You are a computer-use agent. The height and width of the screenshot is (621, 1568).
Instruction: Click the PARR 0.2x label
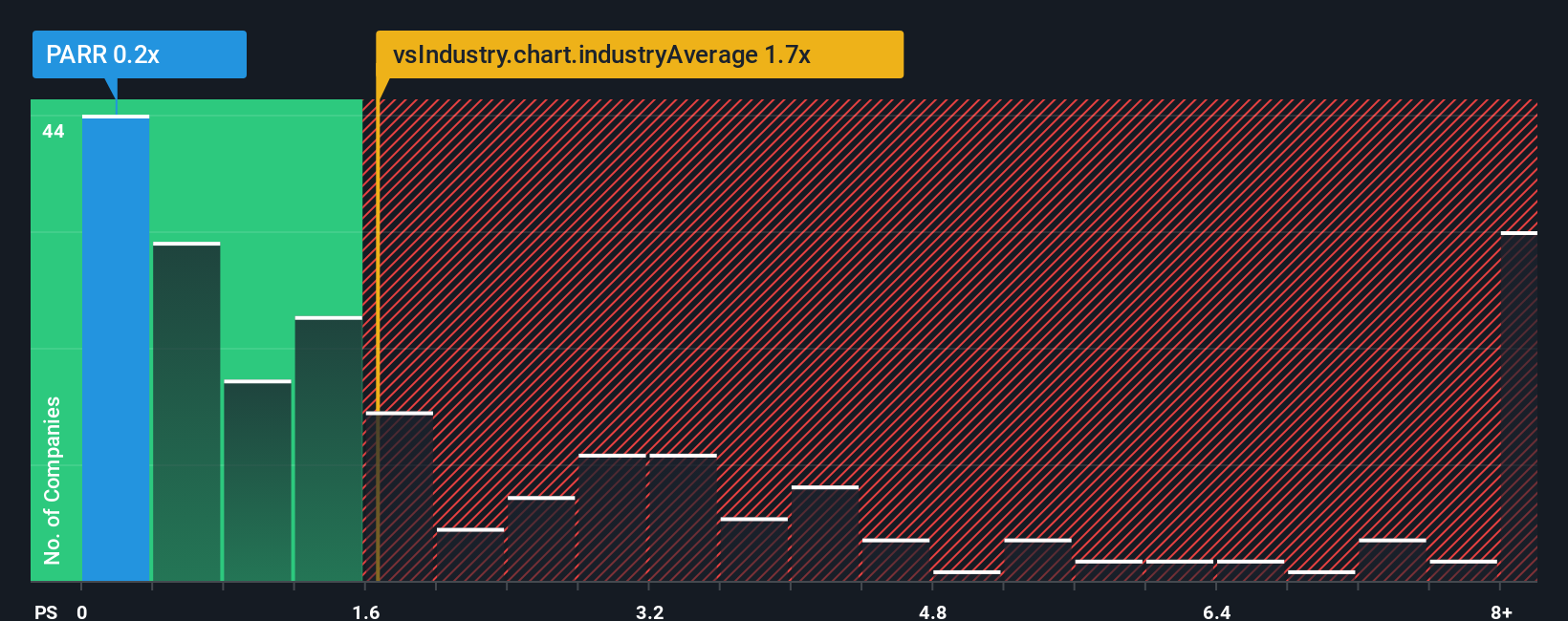click(140, 54)
